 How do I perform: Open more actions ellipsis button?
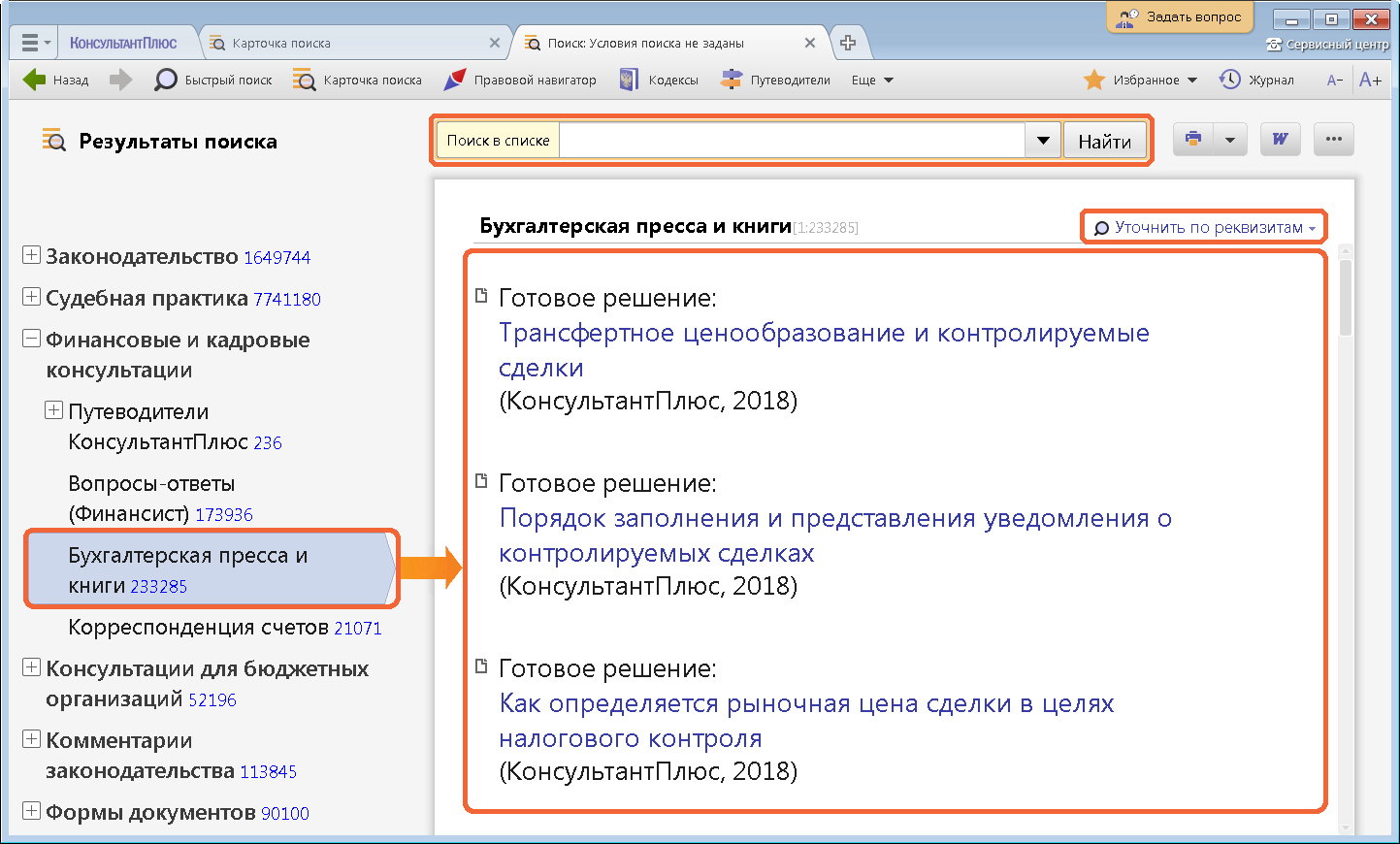click(1334, 140)
